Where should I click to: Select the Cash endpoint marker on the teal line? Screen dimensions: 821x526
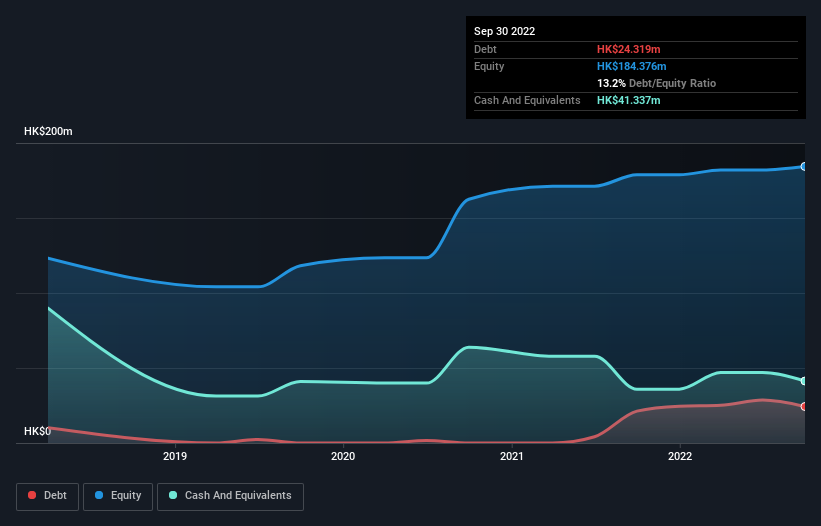click(x=804, y=381)
